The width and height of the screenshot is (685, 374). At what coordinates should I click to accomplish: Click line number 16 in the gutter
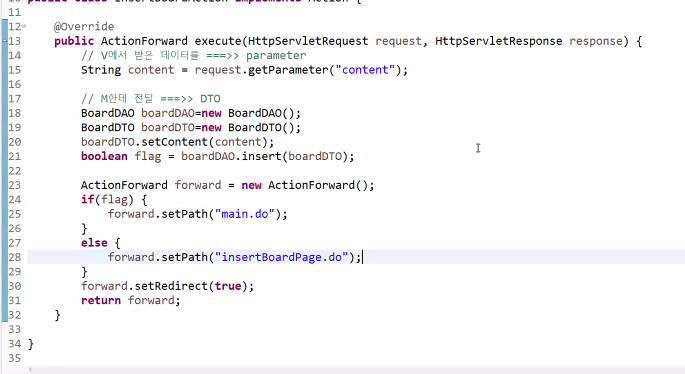[14, 84]
